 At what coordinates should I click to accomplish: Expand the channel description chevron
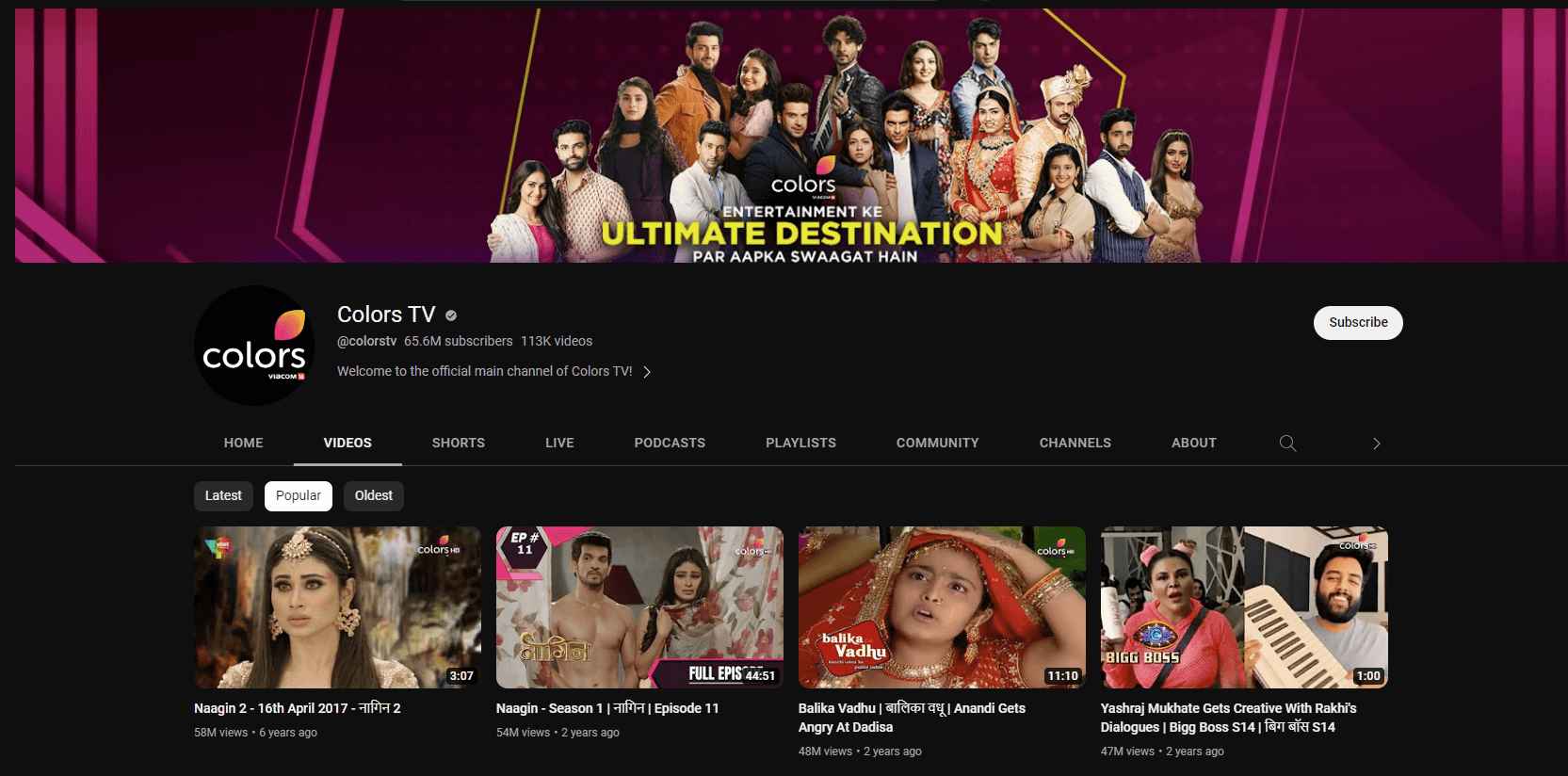[647, 372]
